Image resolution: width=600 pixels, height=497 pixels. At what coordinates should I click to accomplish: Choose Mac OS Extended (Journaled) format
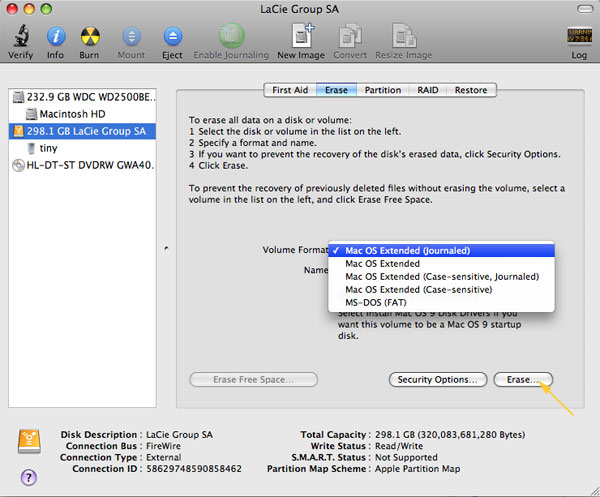click(x=442, y=251)
